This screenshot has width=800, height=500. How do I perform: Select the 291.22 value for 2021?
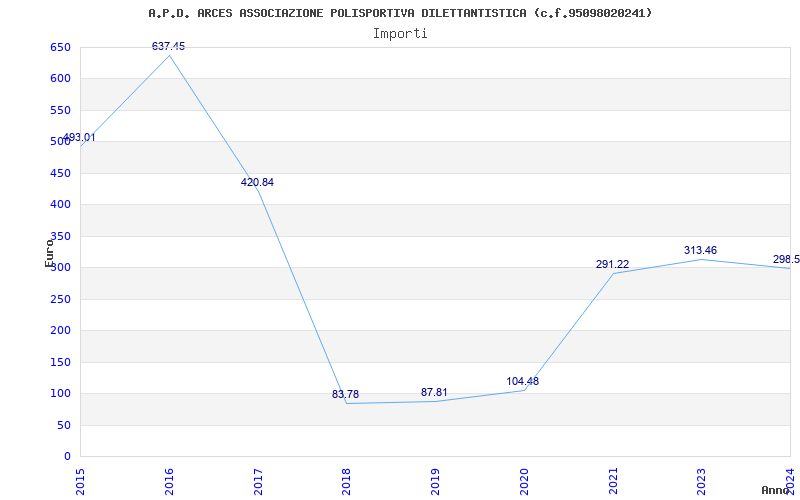point(612,264)
